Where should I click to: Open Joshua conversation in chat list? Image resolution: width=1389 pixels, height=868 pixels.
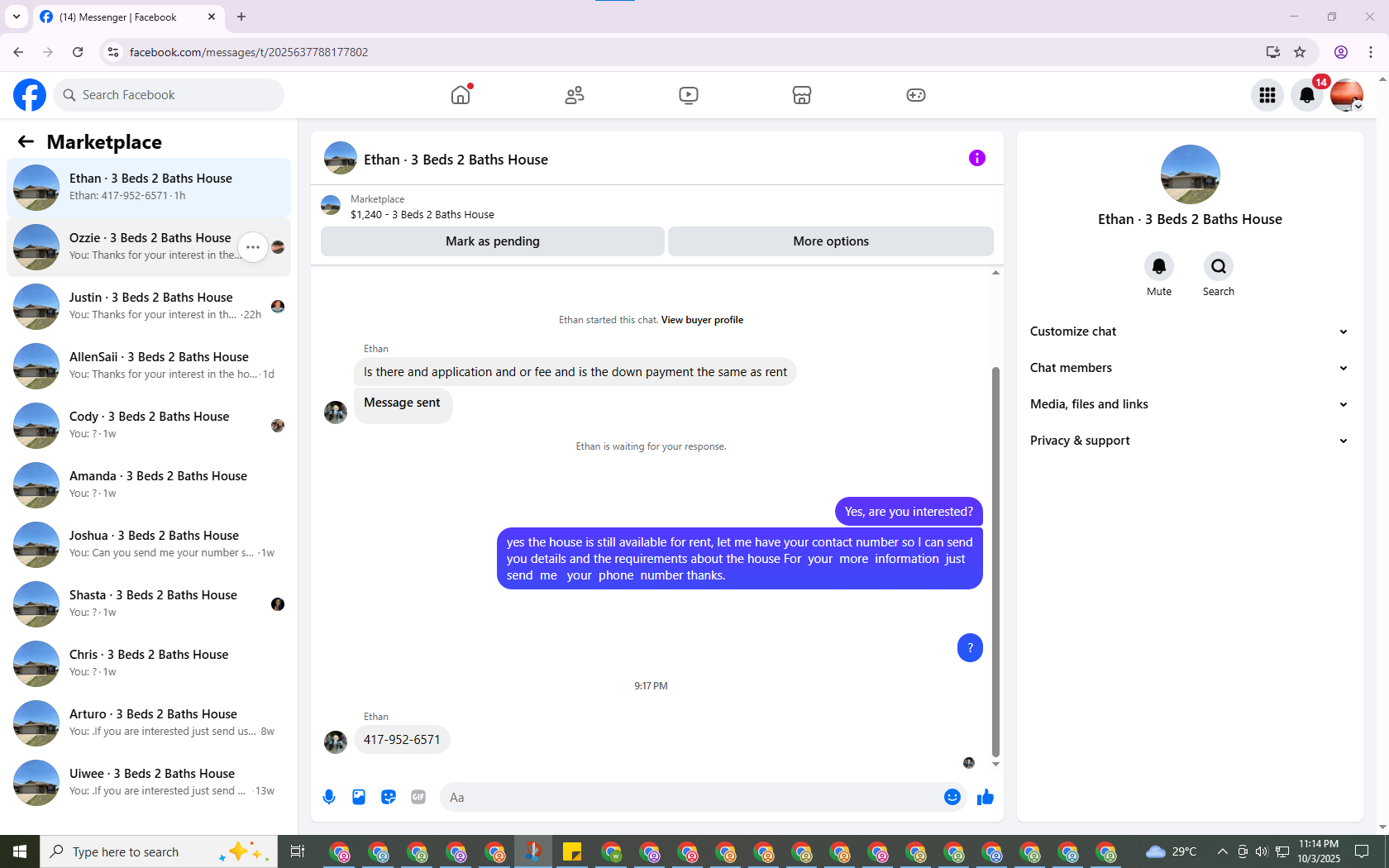coord(149,545)
